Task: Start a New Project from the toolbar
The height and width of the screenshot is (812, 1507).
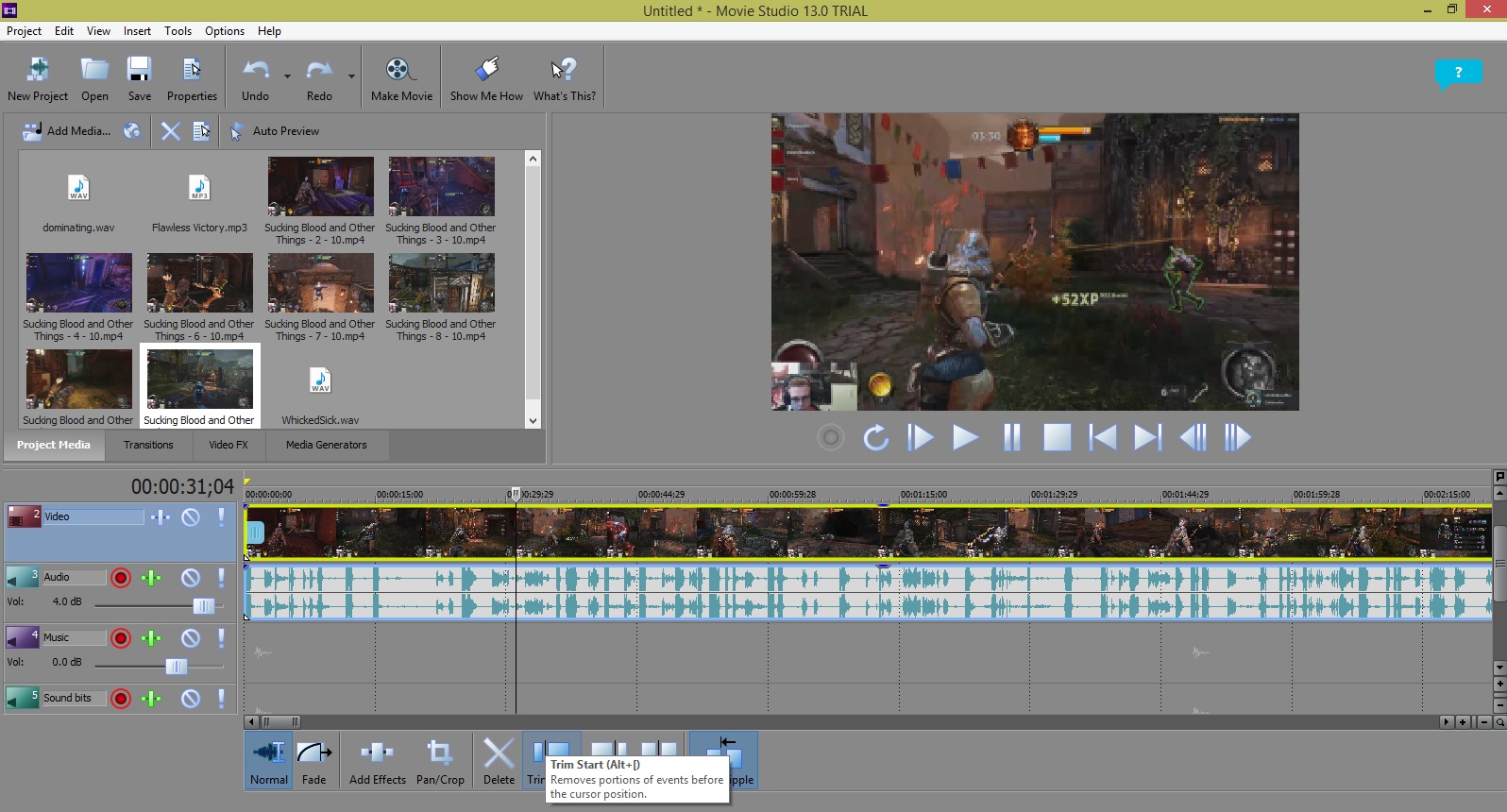Action: pos(38,78)
